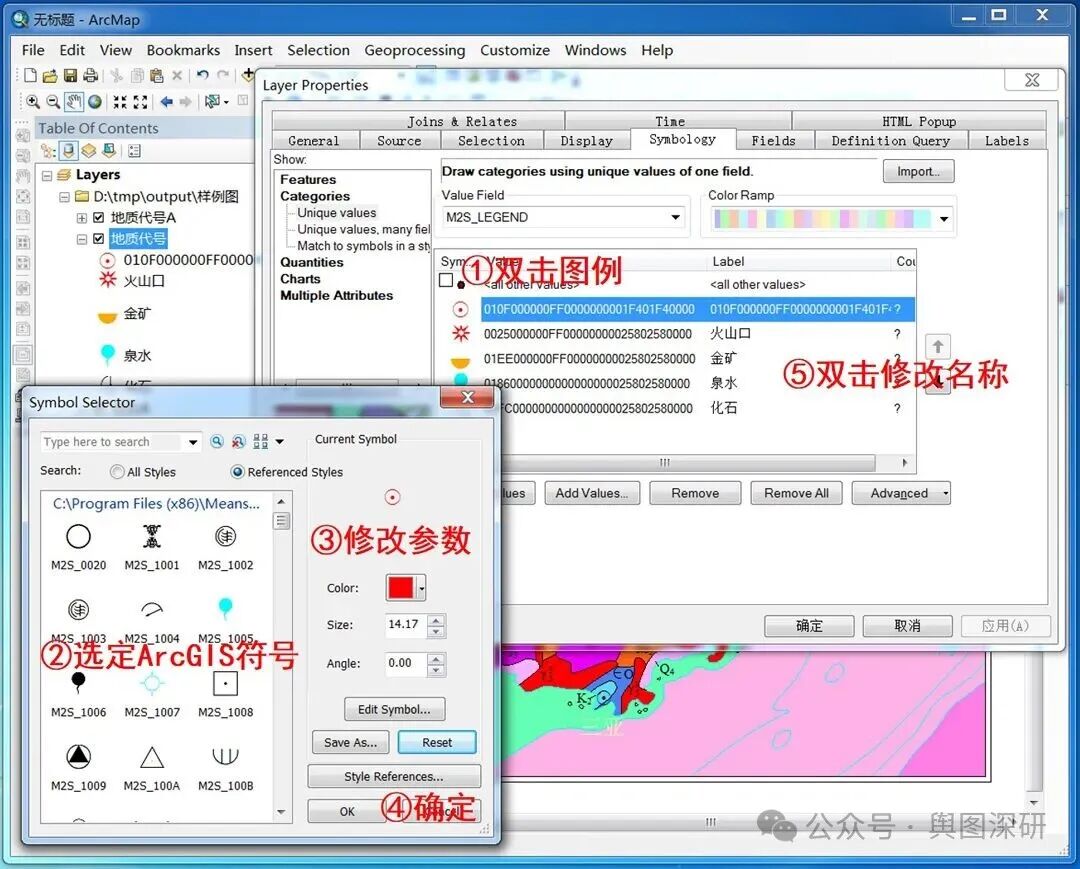
Task: Click the Fixed Zoom Out icon
Action: point(141,102)
